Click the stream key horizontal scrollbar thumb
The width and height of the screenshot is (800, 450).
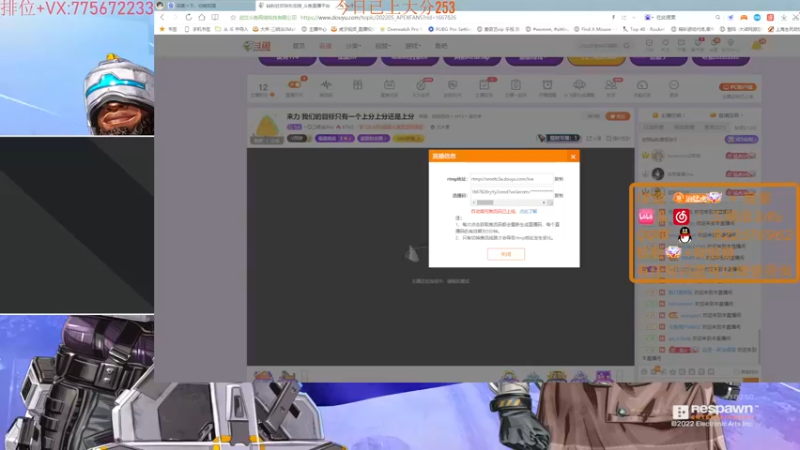point(485,203)
